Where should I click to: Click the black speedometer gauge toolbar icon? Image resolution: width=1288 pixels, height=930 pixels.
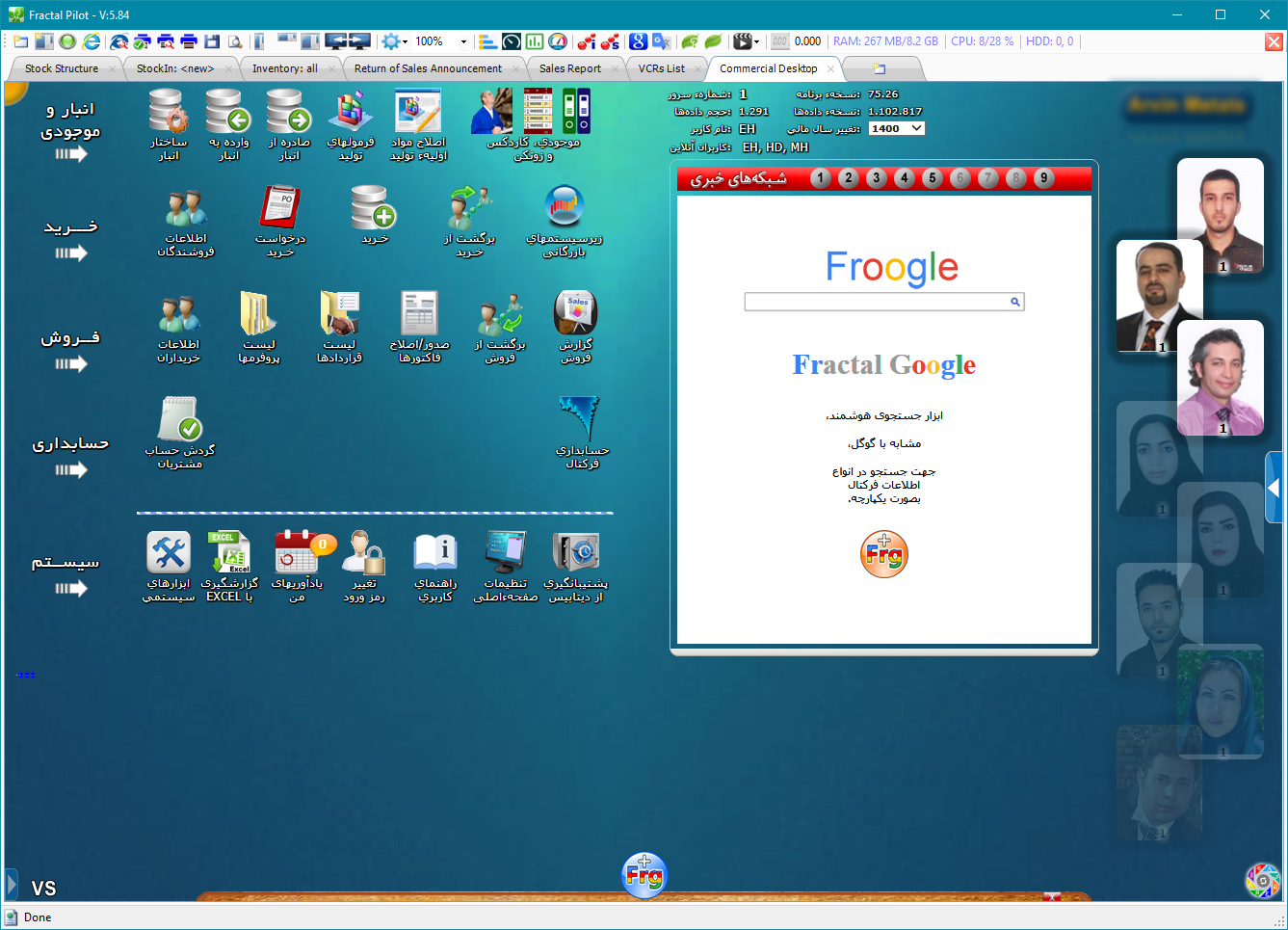(512, 41)
